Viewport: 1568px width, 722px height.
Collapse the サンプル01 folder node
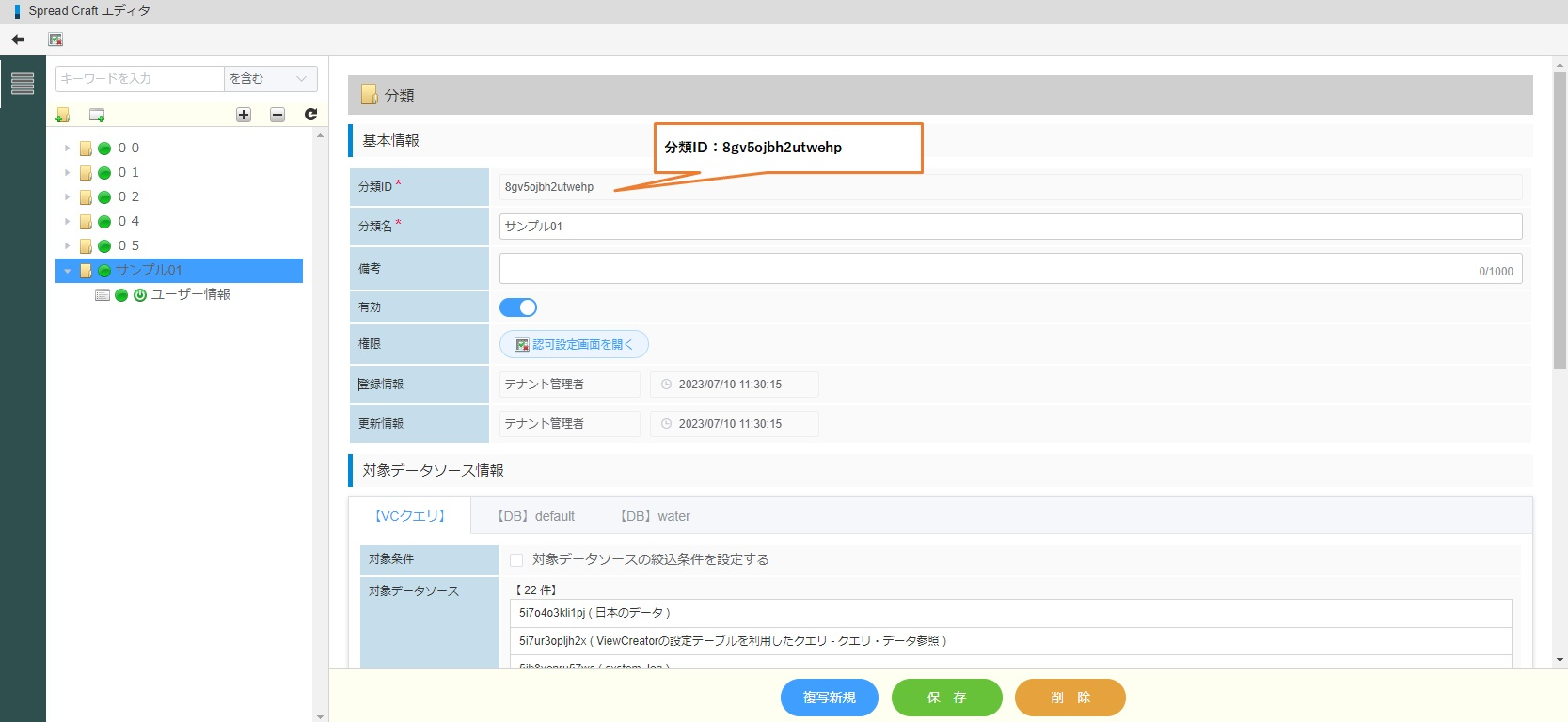point(67,271)
